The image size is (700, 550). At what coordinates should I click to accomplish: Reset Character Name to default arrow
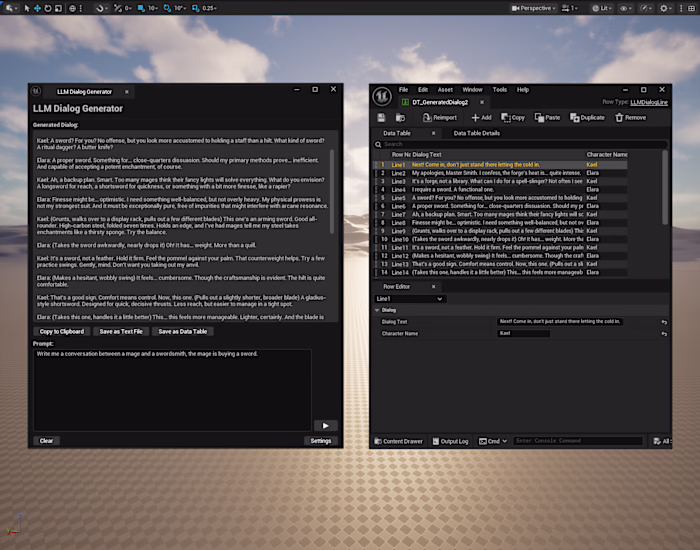click(664, 334)
